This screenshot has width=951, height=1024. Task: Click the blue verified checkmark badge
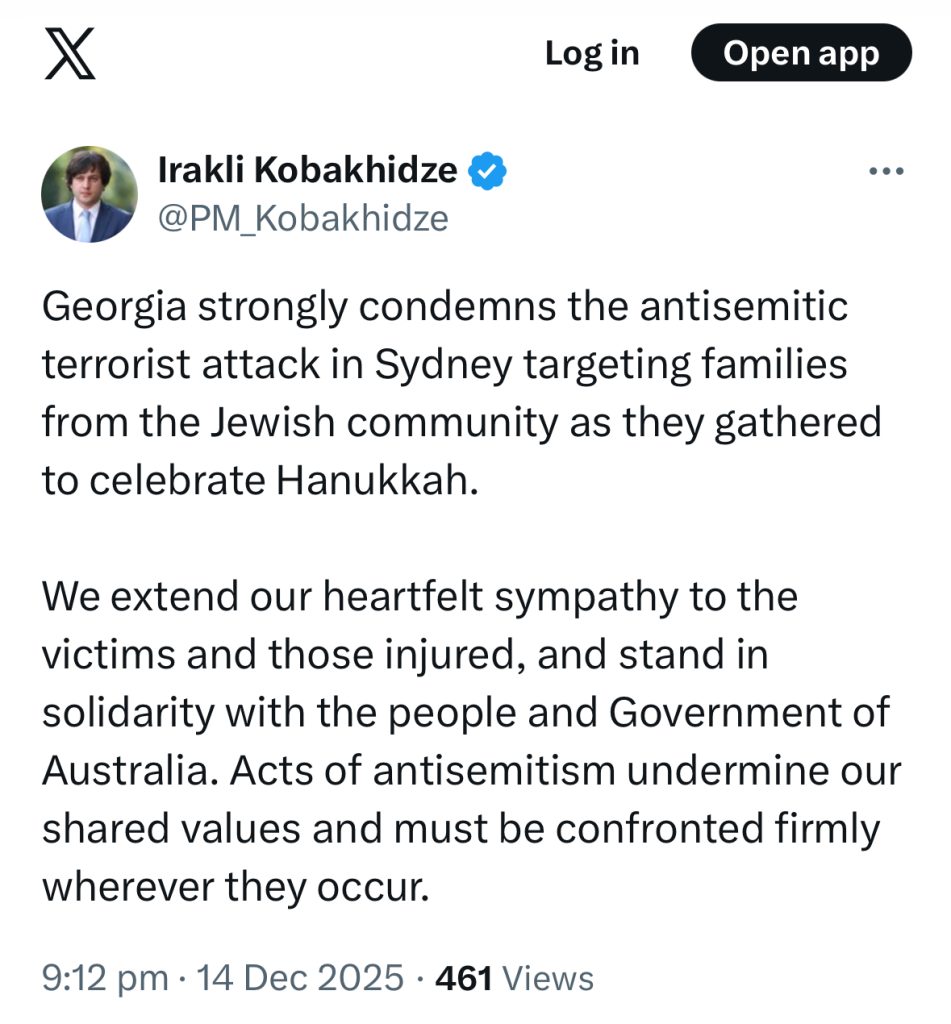click(488, 171)
